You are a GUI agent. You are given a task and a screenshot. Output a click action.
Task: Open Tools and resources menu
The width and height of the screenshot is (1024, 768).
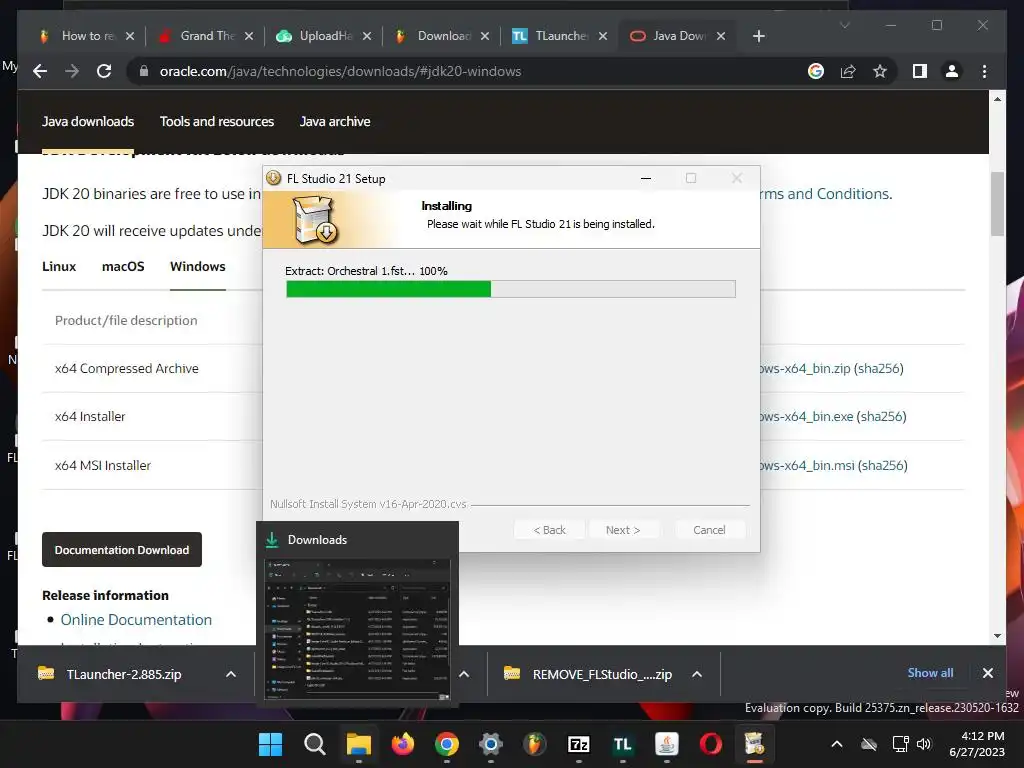click(x=217, y=121)
